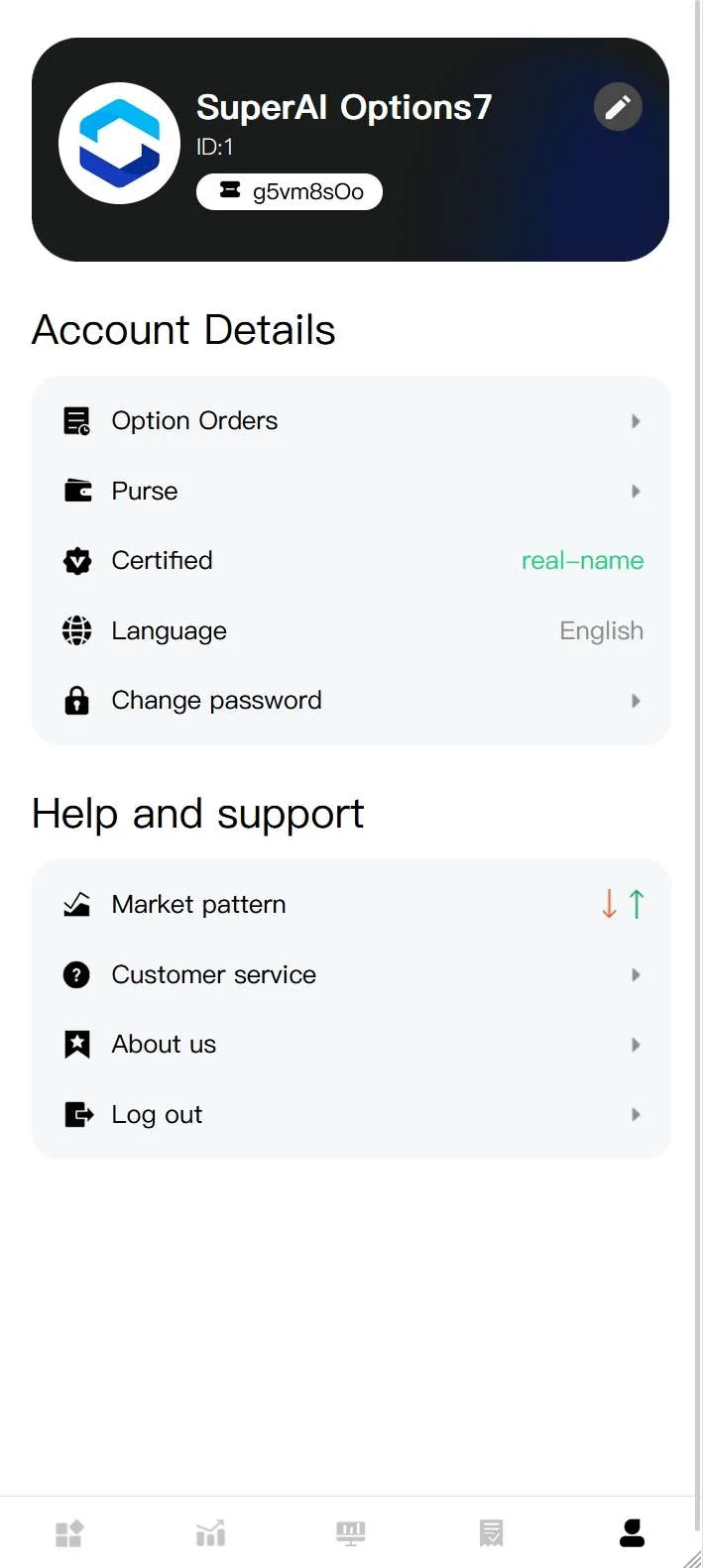Open the About us entry
The height and width of the screenshot is (1568, 703).
tap(164, 1045)
